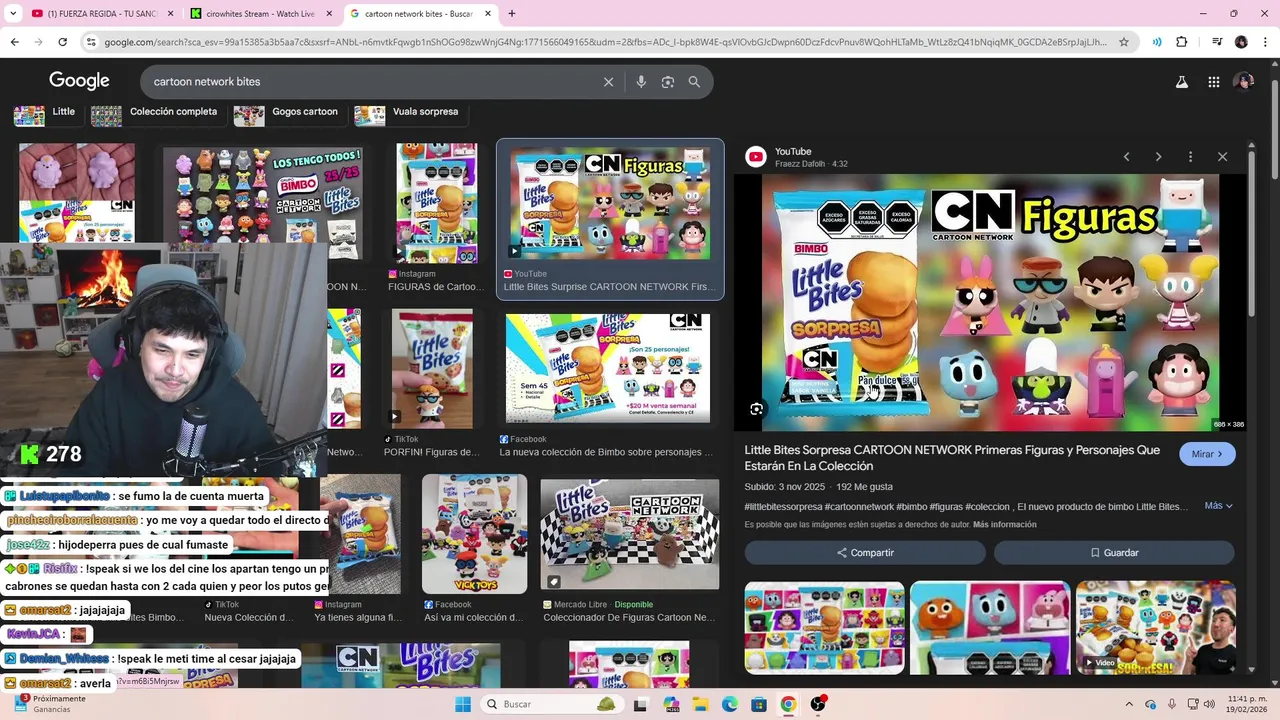
Task: Show hidden system tray icons chevron
Action: point(1129,704)
